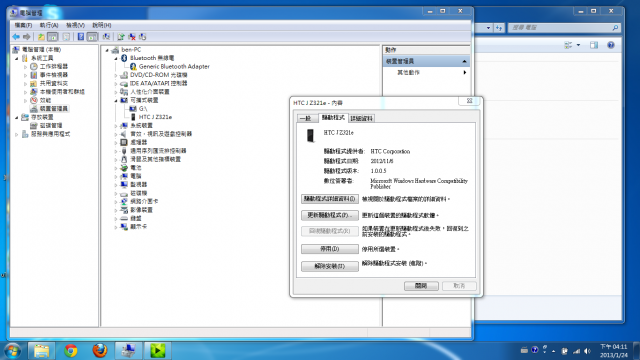Viewport: 640px width, 360px height.
Task: Collapse the 裝置管理員 actions section arrow
Action: coord(464,61)
